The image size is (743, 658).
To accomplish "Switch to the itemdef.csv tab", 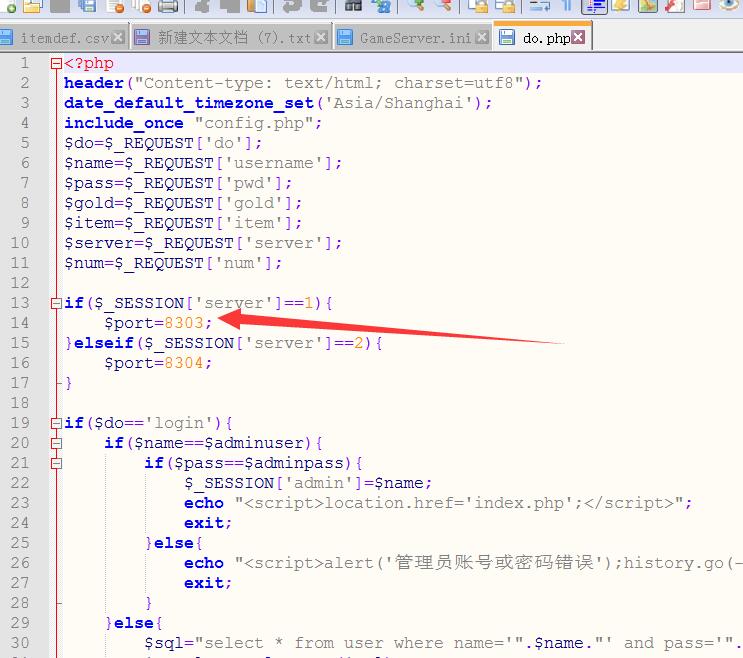I will [64, 37].
